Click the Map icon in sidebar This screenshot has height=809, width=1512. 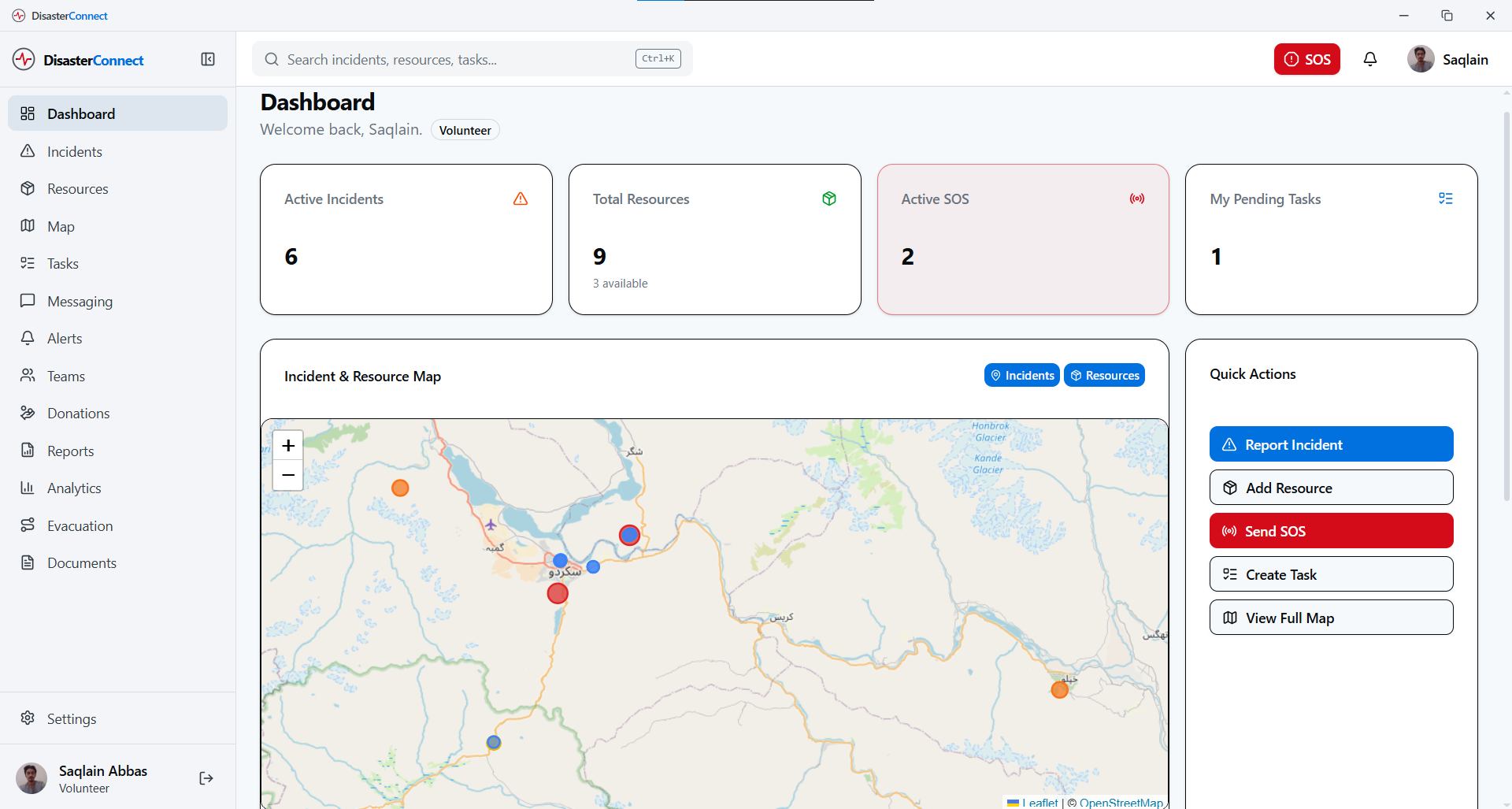pos(28,226)
